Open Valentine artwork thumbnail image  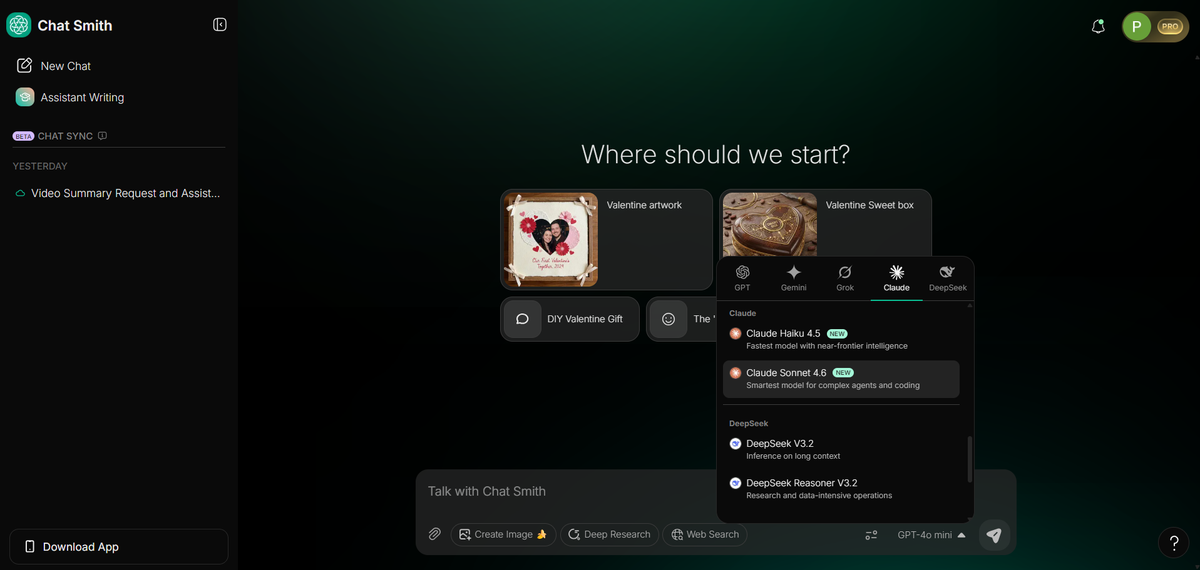point(551,240)
